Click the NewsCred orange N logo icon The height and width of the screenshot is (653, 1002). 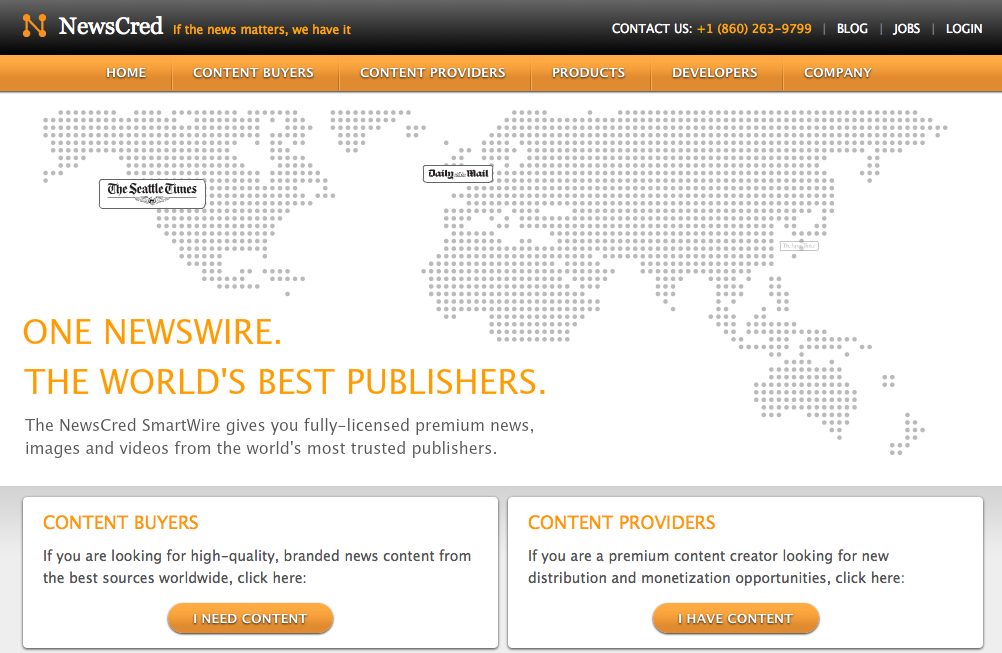pyautogui.click(x=35, y=26)
